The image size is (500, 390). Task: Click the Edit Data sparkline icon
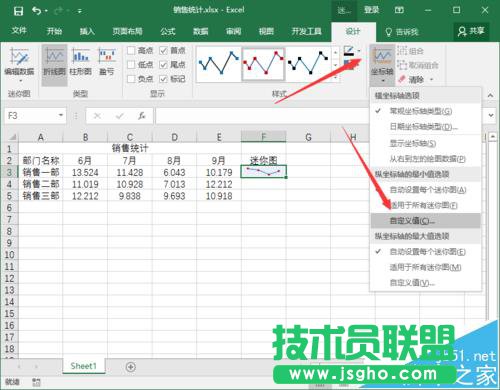(x=19, y=56)
